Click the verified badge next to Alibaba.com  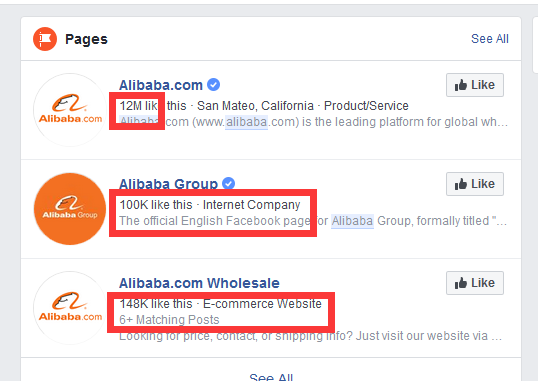coord(213,84)
